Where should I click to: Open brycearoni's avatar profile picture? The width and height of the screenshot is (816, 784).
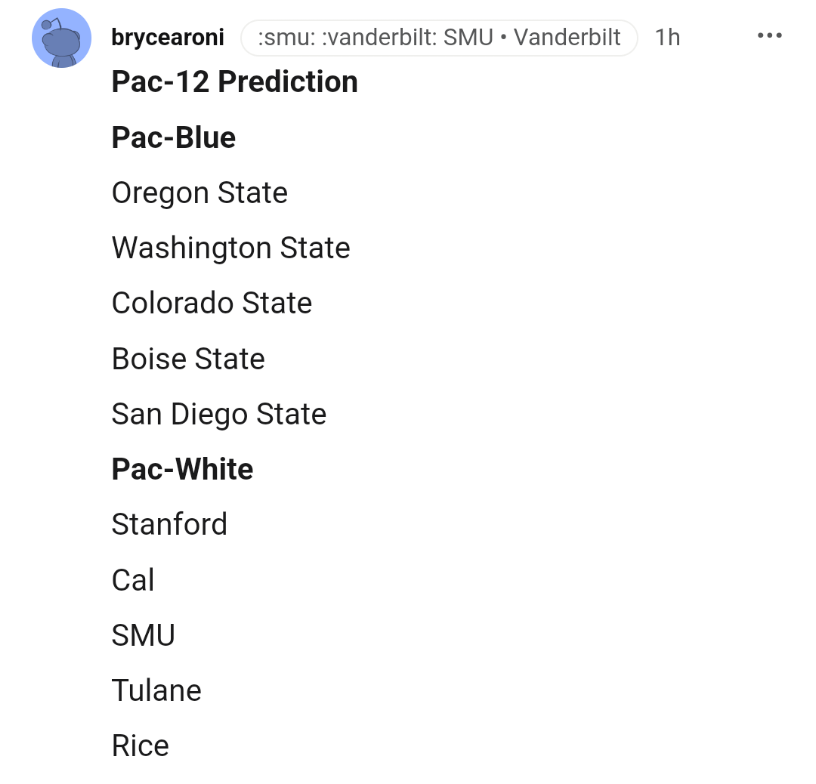point(61,37)
